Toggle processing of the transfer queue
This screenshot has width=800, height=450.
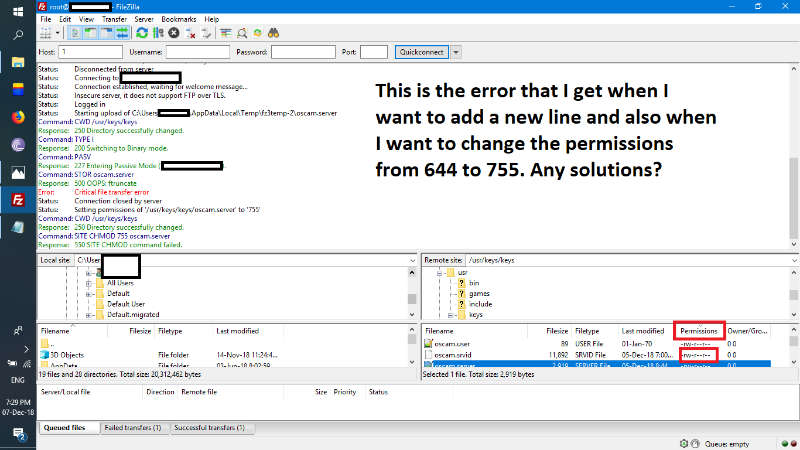tap(158, 33)
